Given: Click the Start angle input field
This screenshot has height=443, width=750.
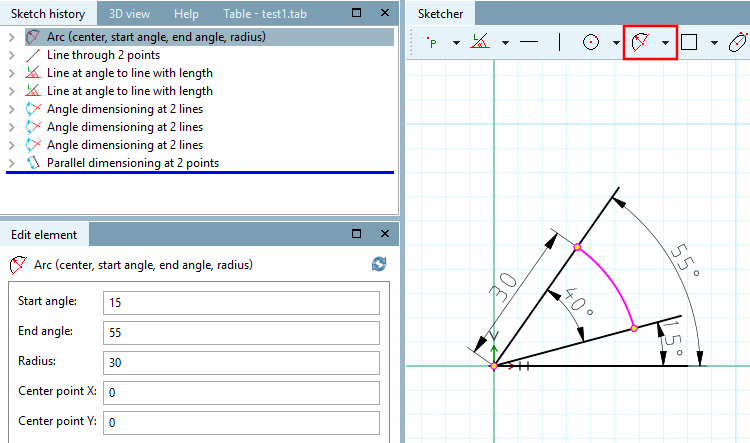Looking at the screenshot, I should tap(241, 303).
